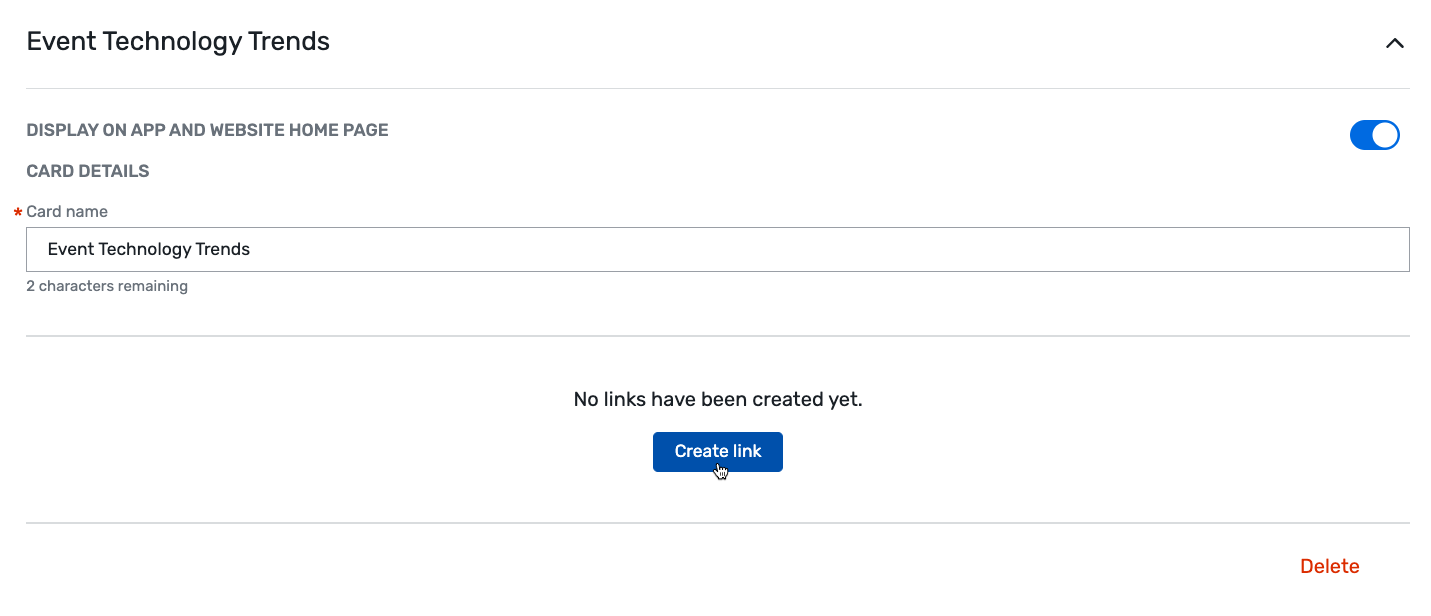
Task: Click the CARD DETAILS section label
Action: coord(87,170)
